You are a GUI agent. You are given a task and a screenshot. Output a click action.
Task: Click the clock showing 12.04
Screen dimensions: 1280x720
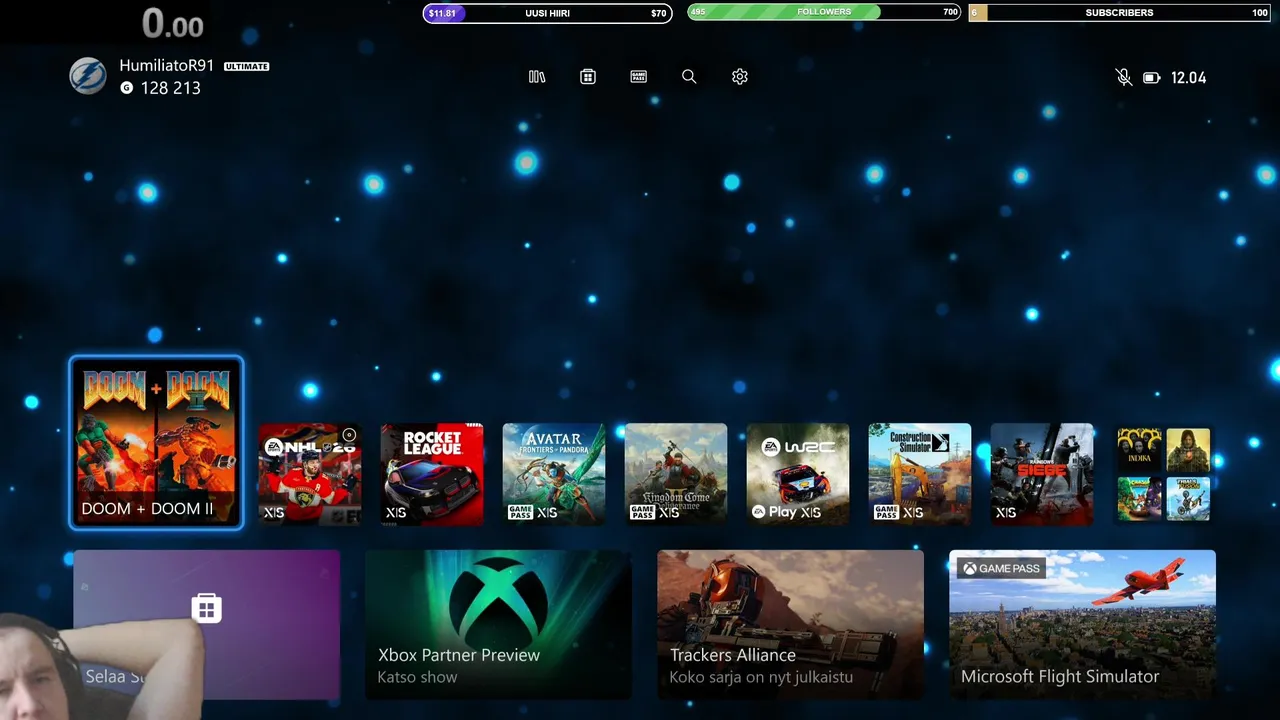click(x=1188, y=78)
